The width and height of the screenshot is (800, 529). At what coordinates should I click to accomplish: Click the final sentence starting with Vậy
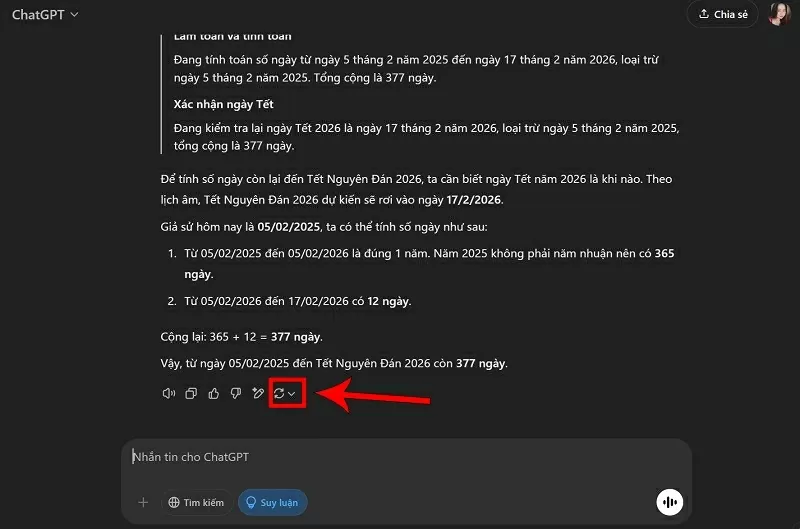click(x=334, y=363)
